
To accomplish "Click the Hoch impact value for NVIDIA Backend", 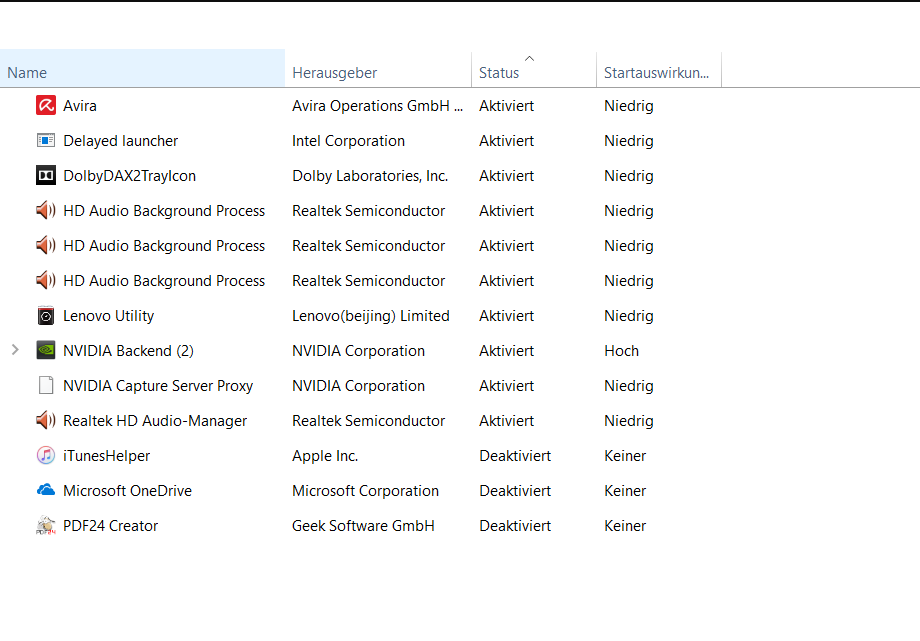I will click(x=621, y=351).
